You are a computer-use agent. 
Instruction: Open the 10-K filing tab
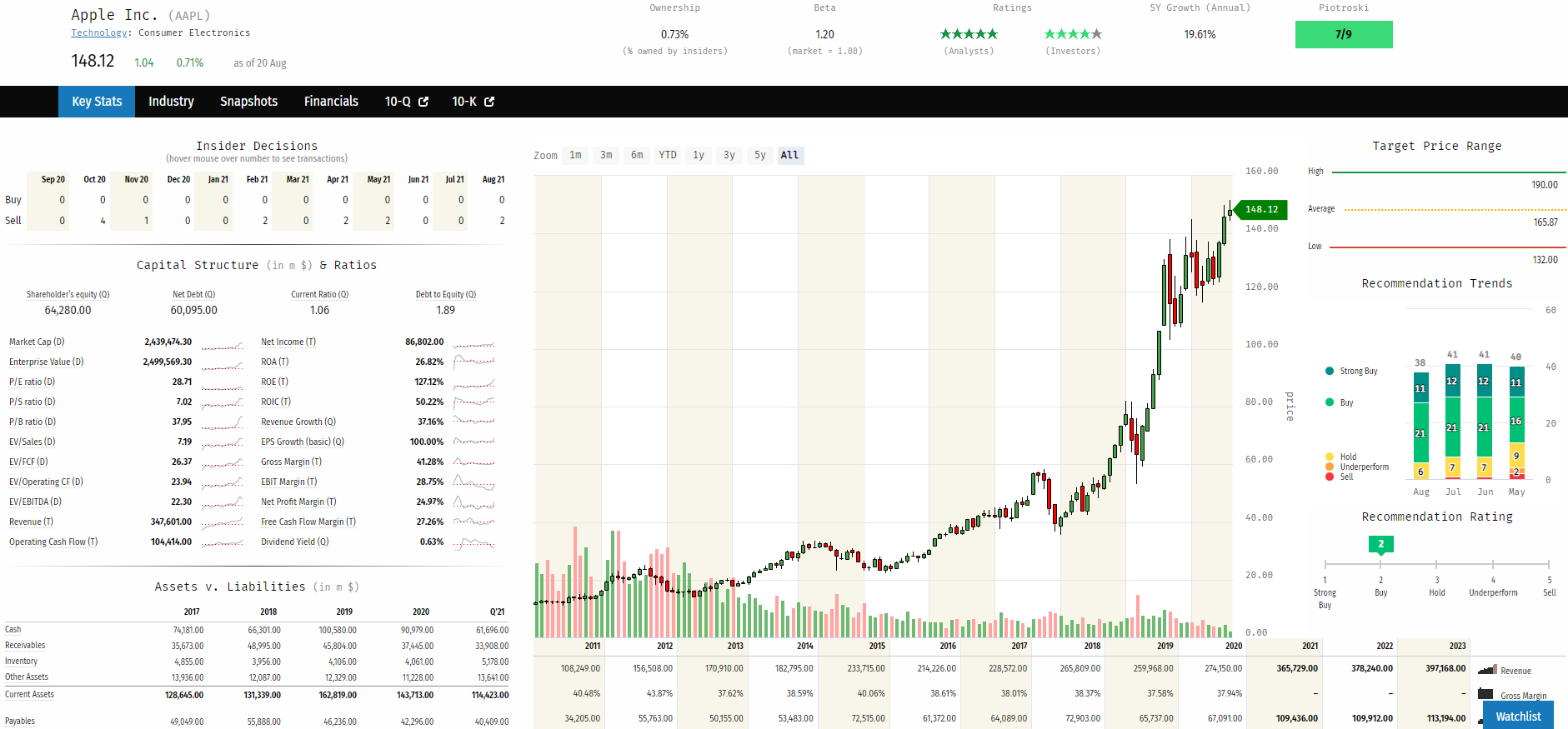pos(472,102)
